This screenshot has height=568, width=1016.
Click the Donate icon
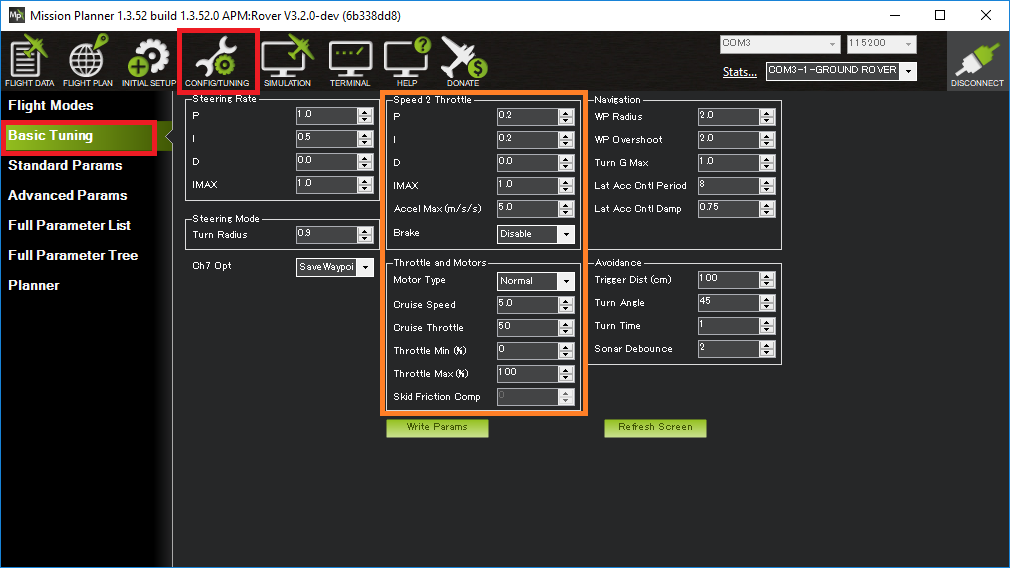[463, 62]
